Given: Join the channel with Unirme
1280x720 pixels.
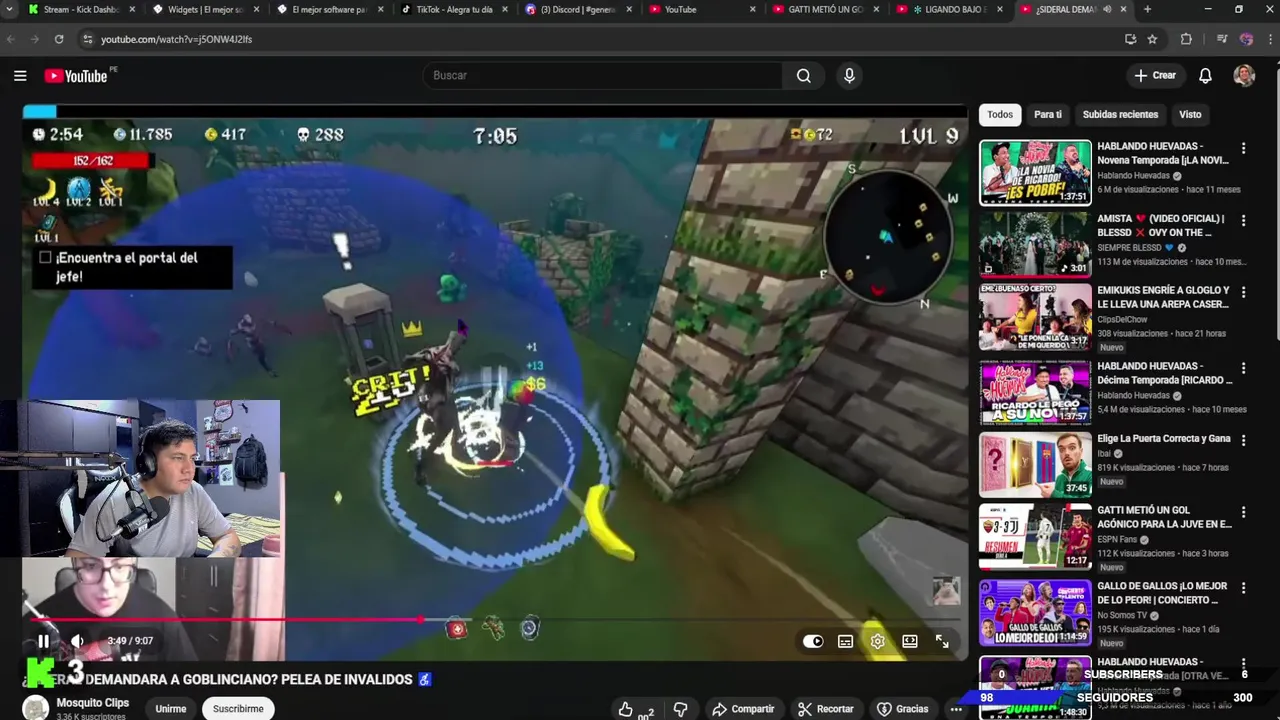Looking at the screenshot, I should tap(170, 709).
